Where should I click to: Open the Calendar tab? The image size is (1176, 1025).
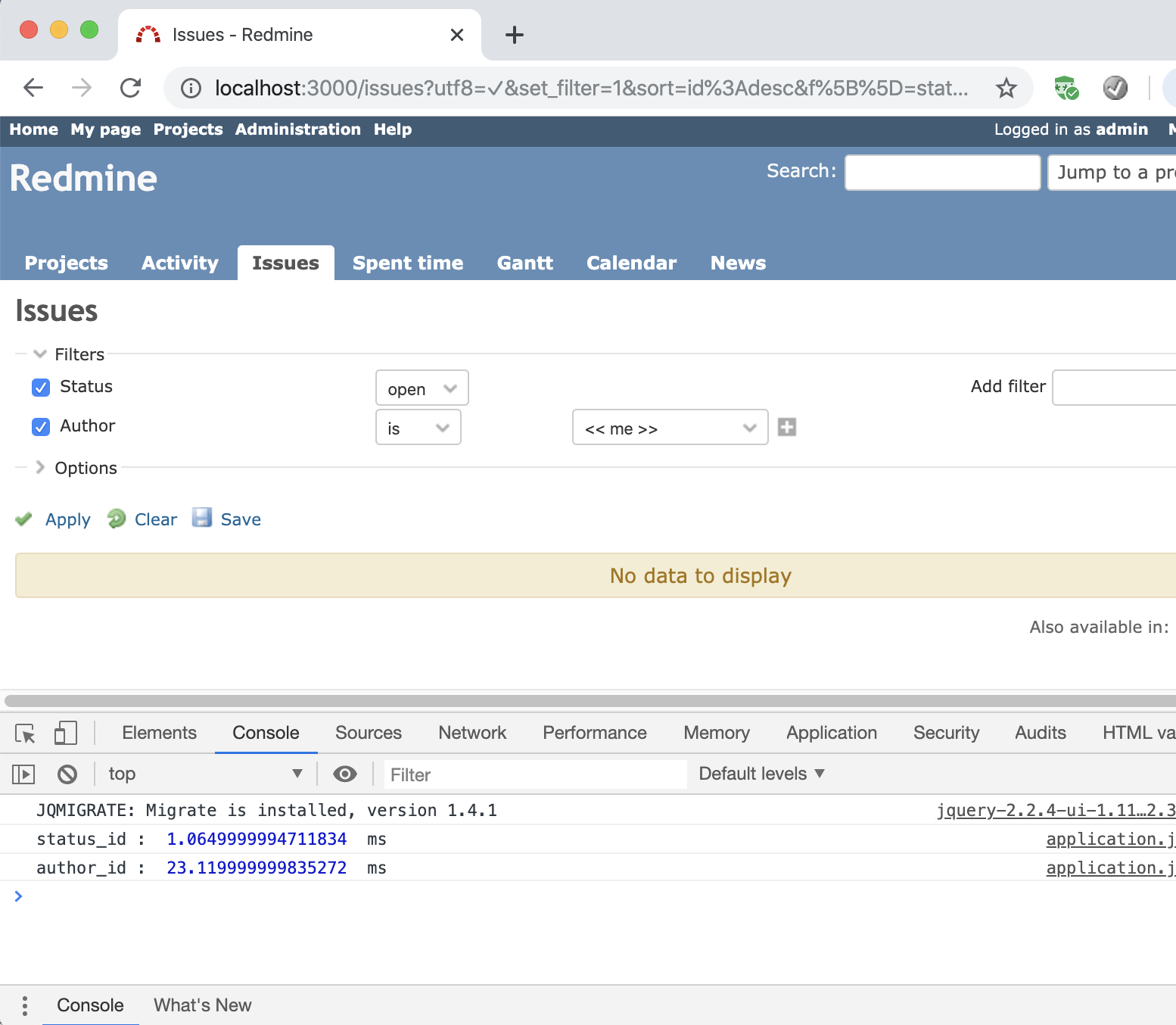coord(632,263)
